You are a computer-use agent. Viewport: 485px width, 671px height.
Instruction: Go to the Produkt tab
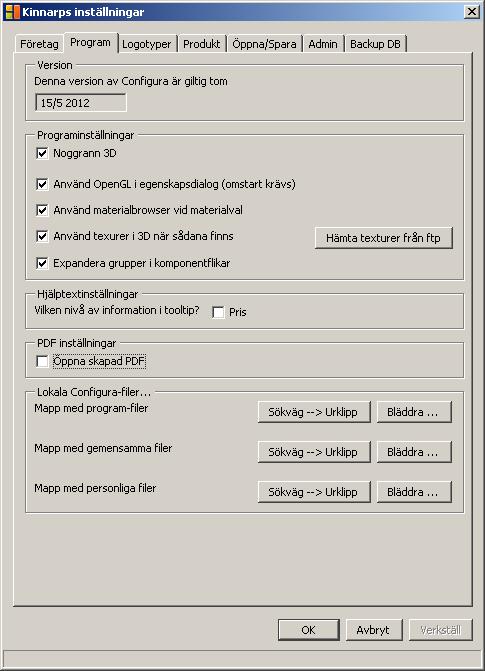click(202, 44)
